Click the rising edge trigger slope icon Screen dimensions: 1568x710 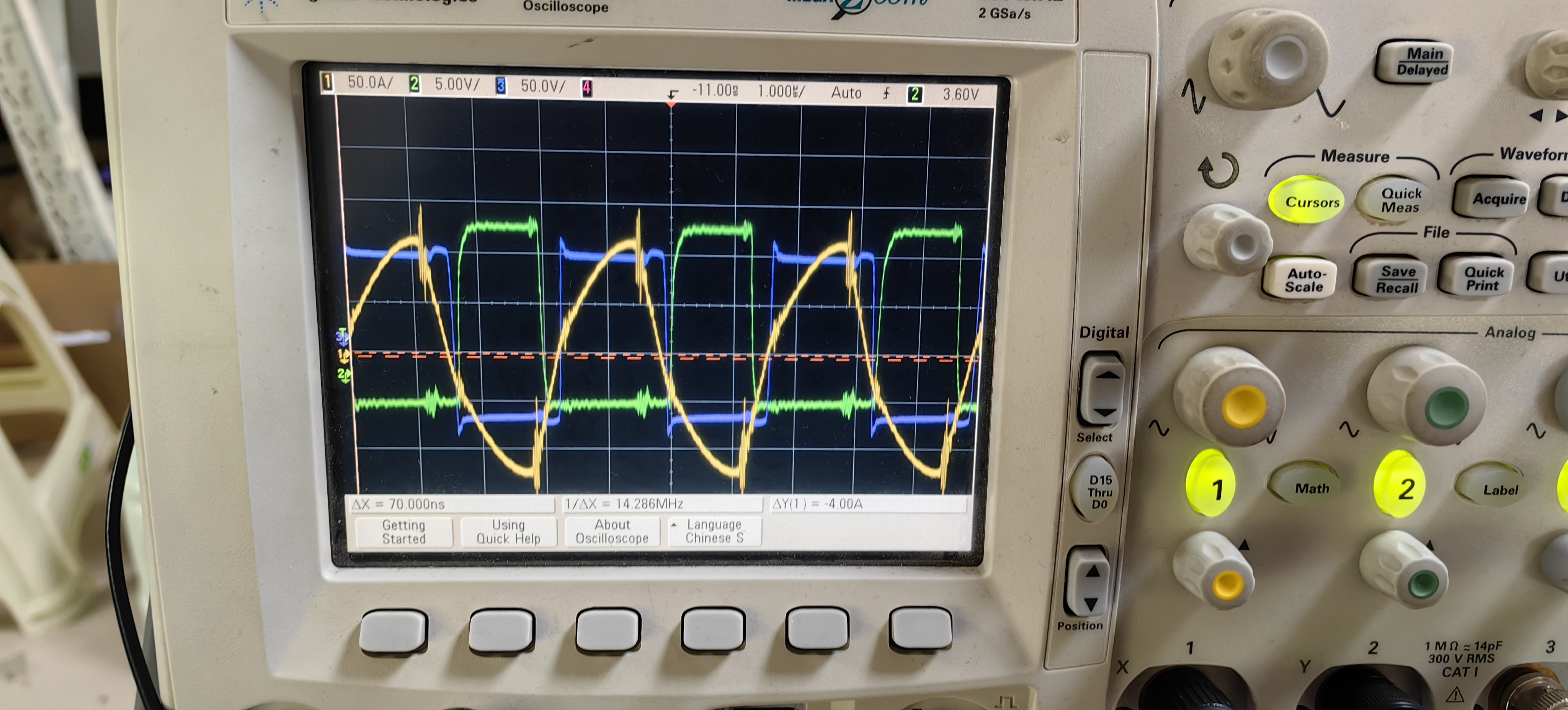pos(886,93)
